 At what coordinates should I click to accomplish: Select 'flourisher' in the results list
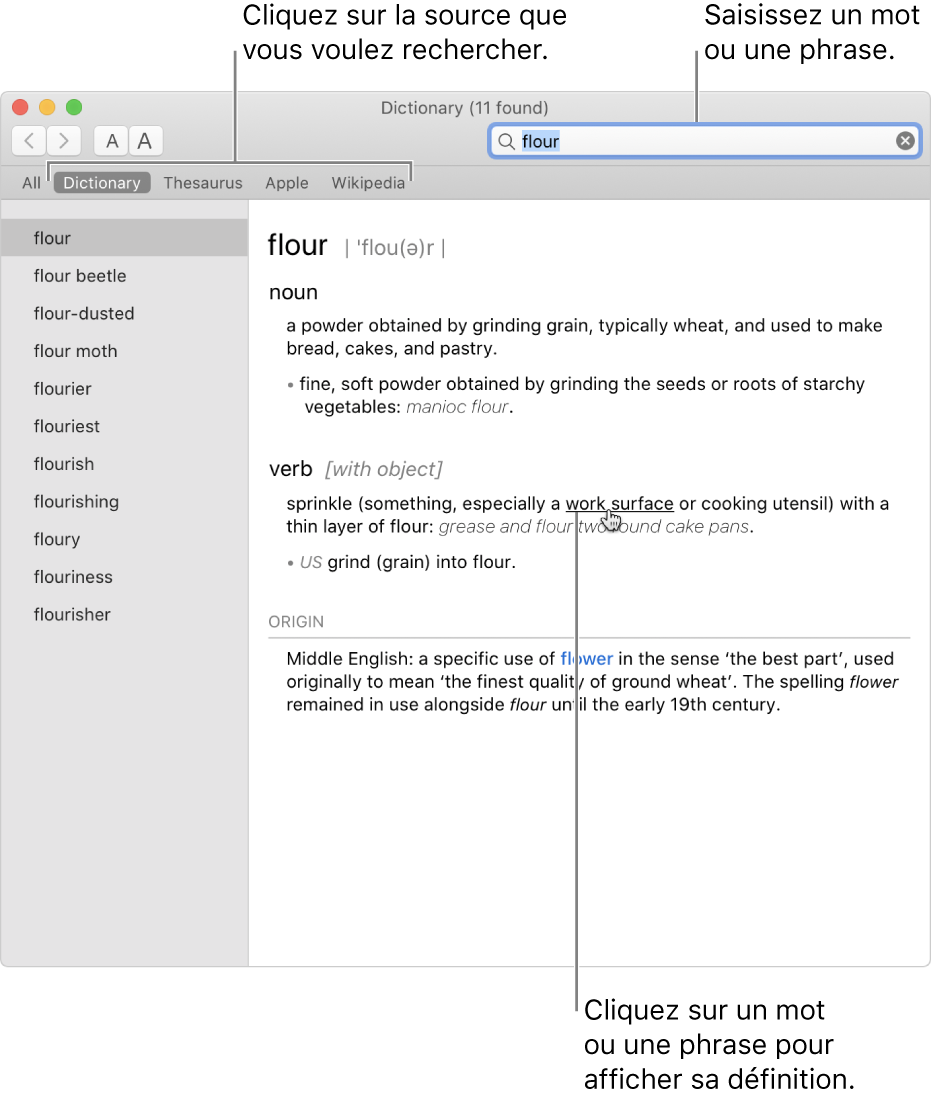pyautogui.click(x=124, y=615)
